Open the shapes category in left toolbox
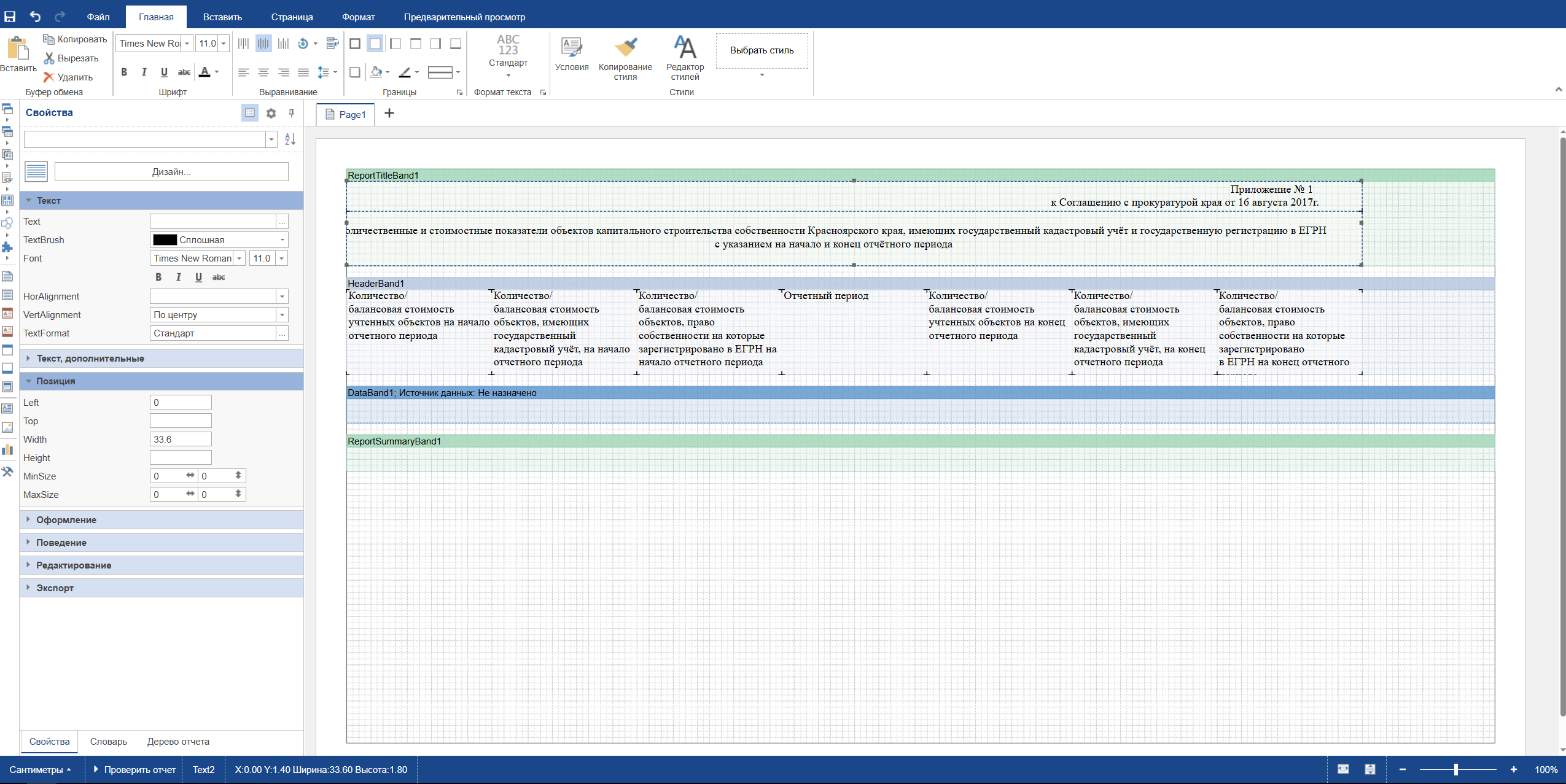This screenshot has height=784, width=1566. tap(7, 223)
